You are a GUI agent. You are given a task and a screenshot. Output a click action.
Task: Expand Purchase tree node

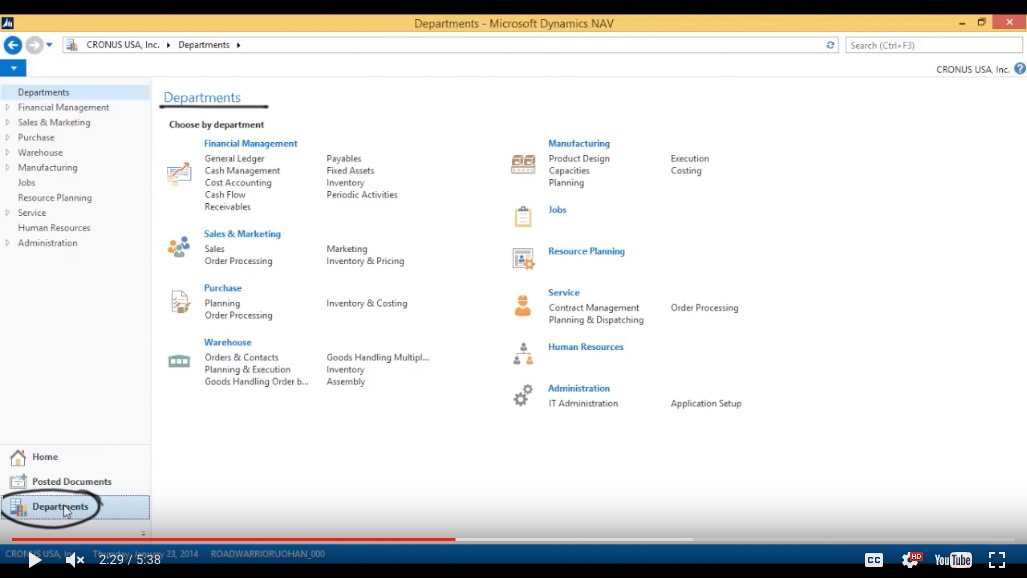click(8, 137)
